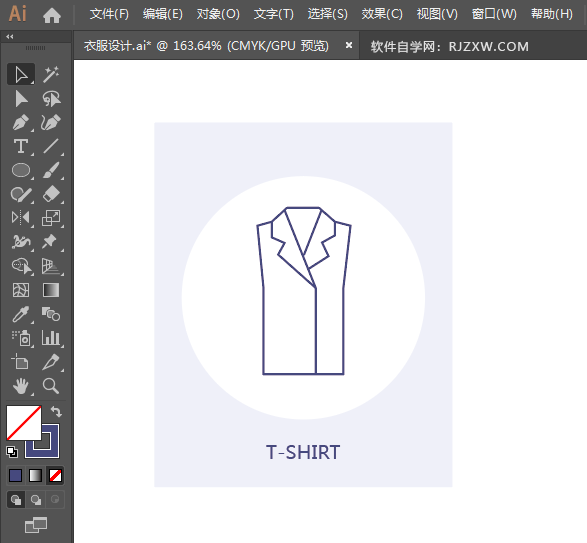Viewport: 587px width, 543px height.
Task: Swap fill and stroke colors arrow
Action: 56,412
